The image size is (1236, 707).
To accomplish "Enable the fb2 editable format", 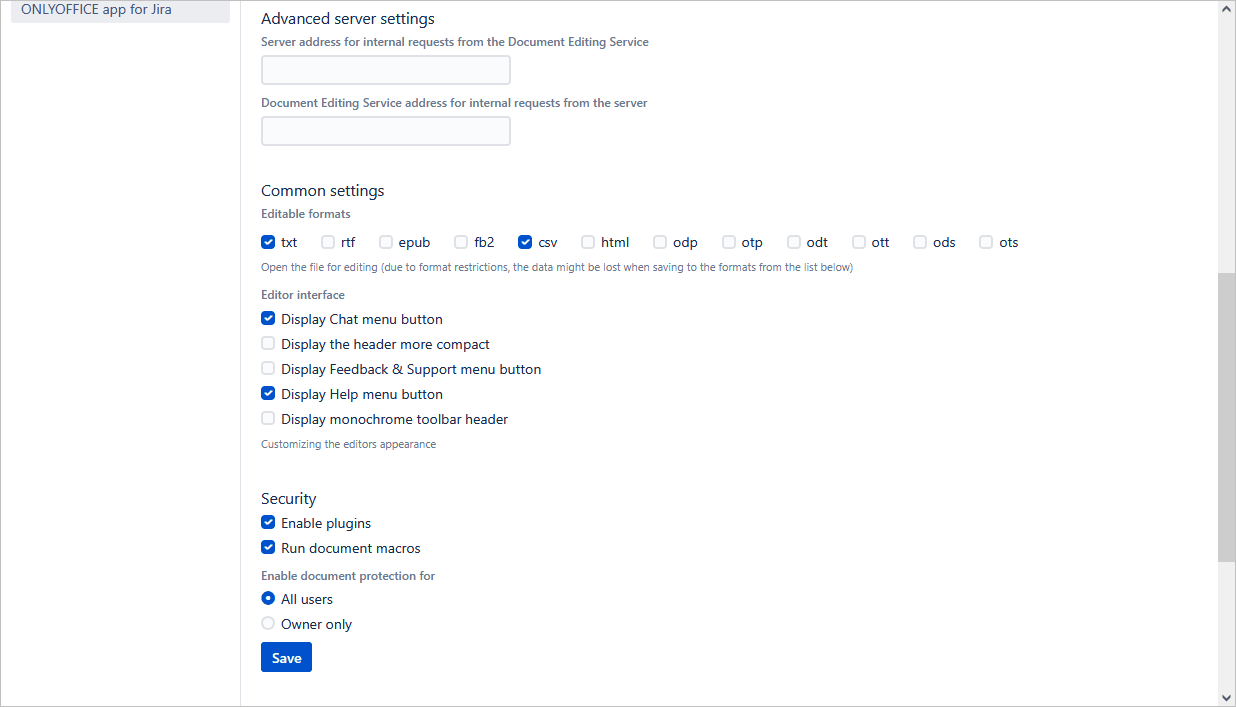I will (461, 242).
